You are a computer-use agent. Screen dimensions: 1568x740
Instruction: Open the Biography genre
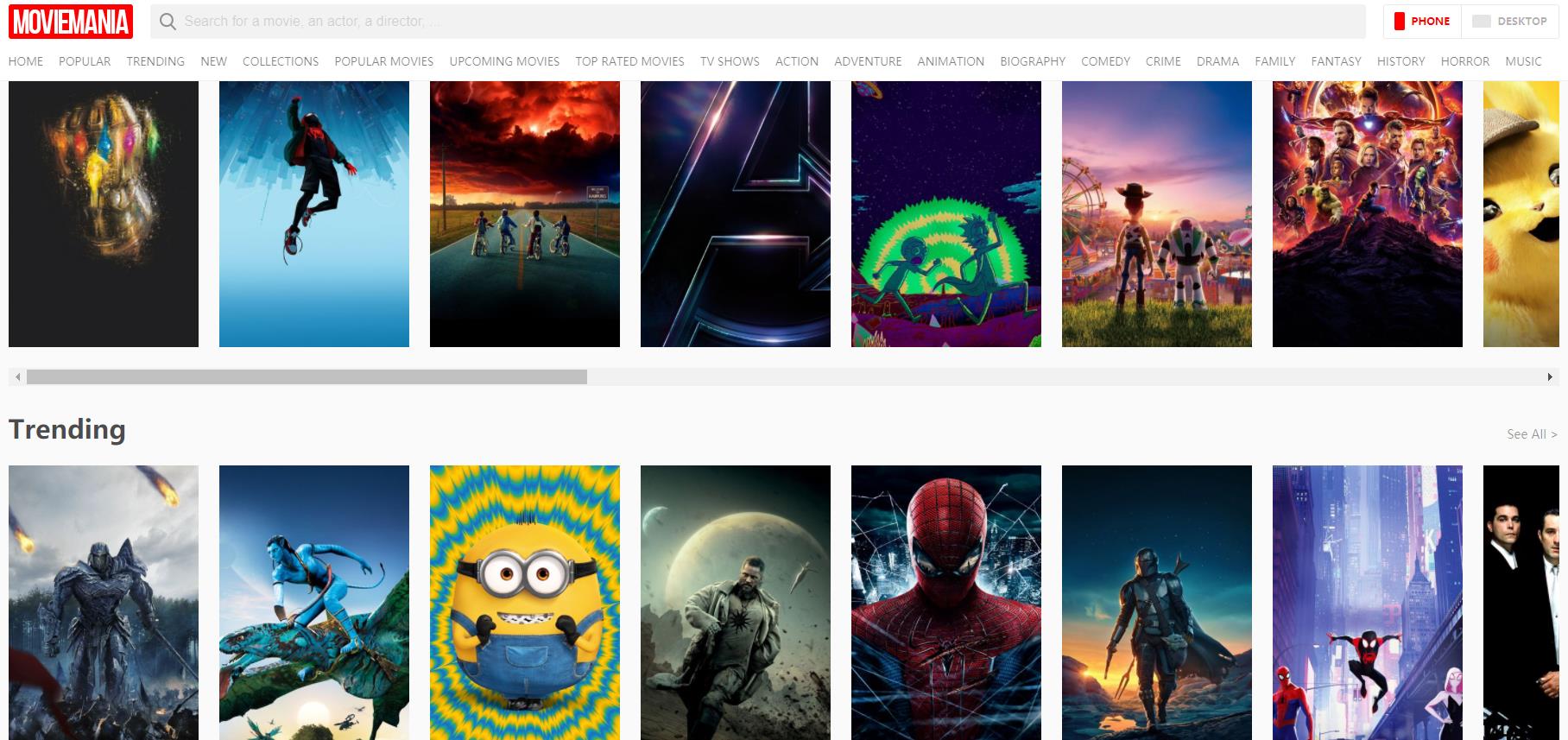coord(1033,61)
